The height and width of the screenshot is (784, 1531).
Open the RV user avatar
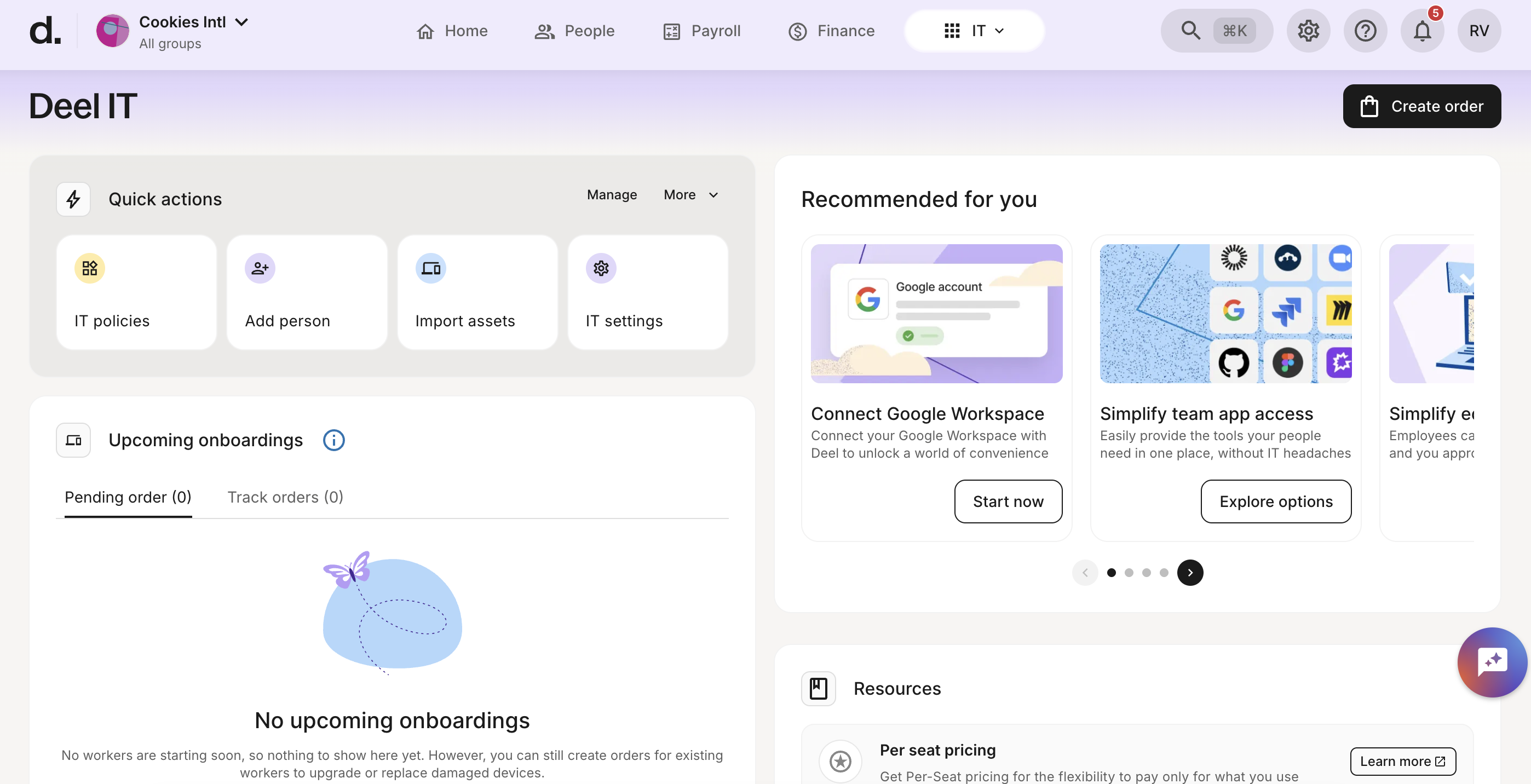click(x=1478, y=31)
